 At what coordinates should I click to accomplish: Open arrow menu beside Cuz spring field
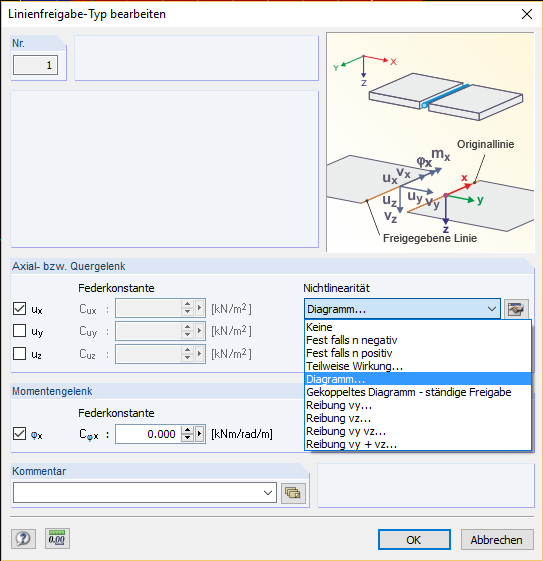(199, 353)
